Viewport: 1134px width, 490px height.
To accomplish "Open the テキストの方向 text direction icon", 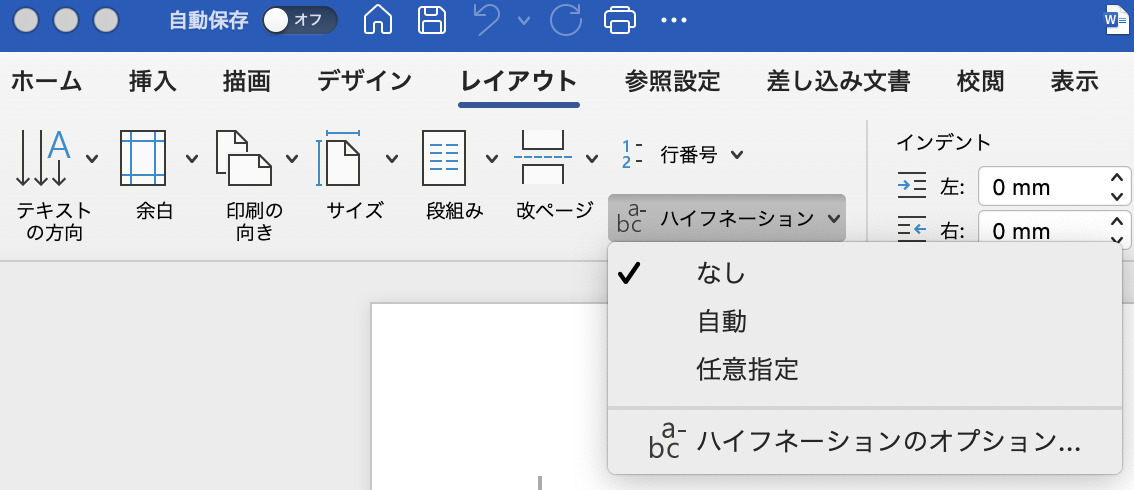I will pyautogui.click(x=43, y=158).
